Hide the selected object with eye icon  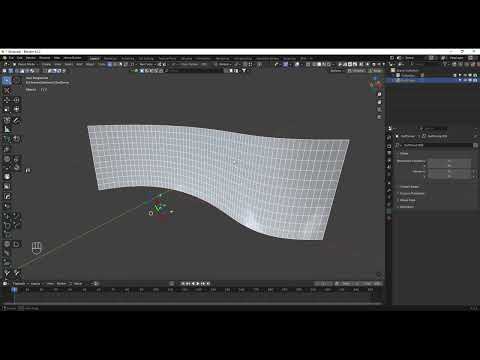[x=465, y=80]
